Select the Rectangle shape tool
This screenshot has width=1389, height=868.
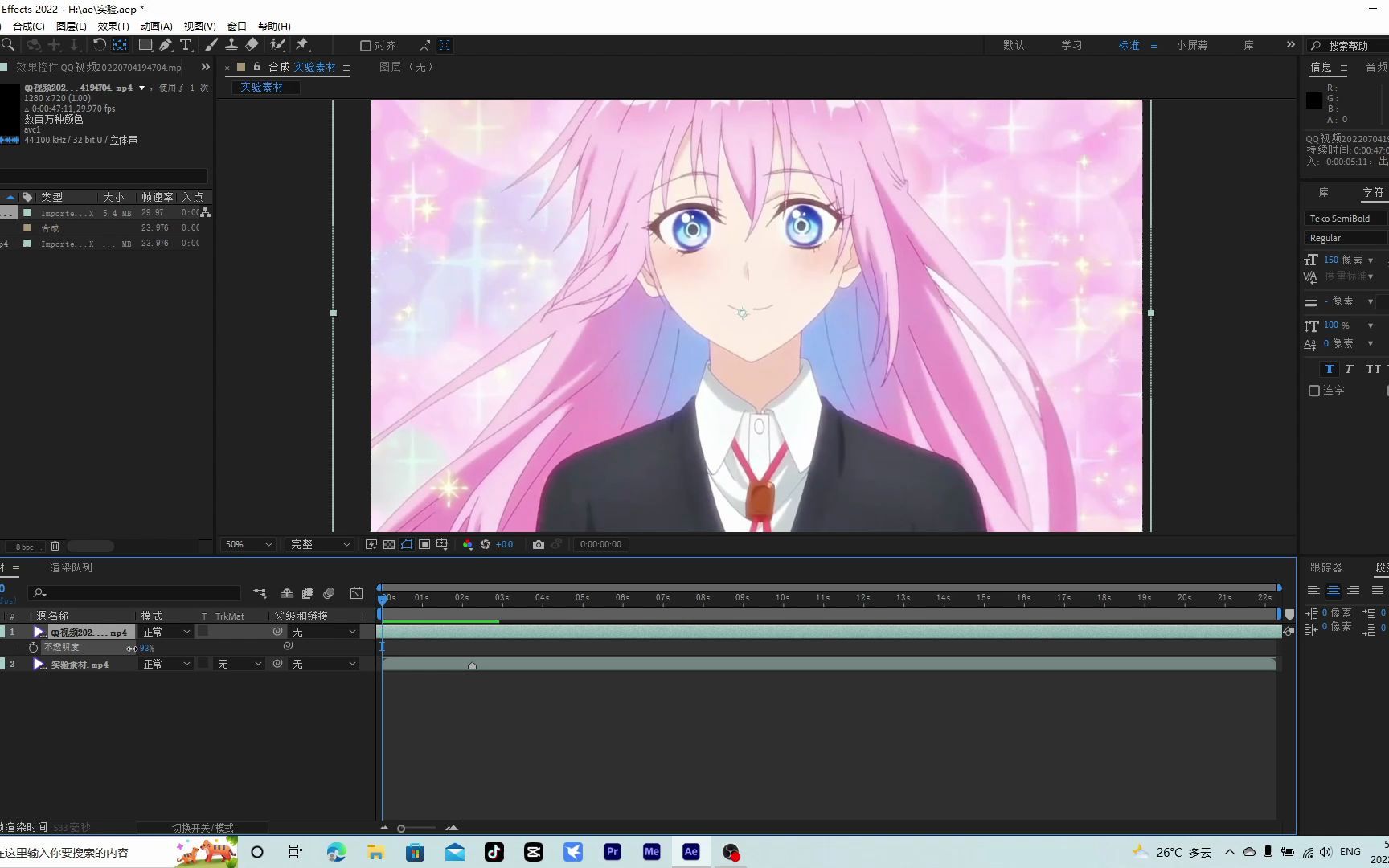(x=145, y=45)
